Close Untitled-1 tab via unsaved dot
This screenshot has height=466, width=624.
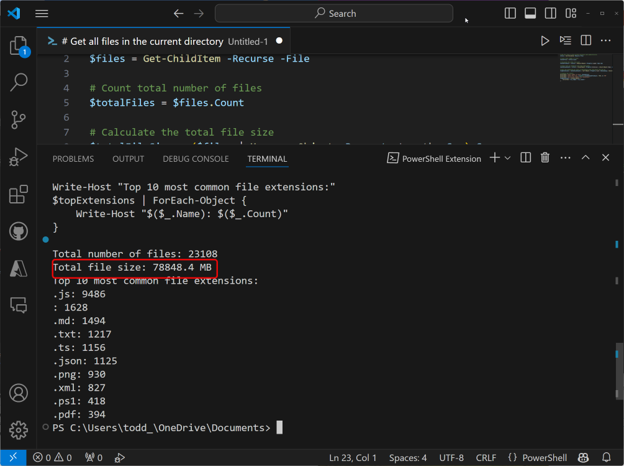[279, 41]
